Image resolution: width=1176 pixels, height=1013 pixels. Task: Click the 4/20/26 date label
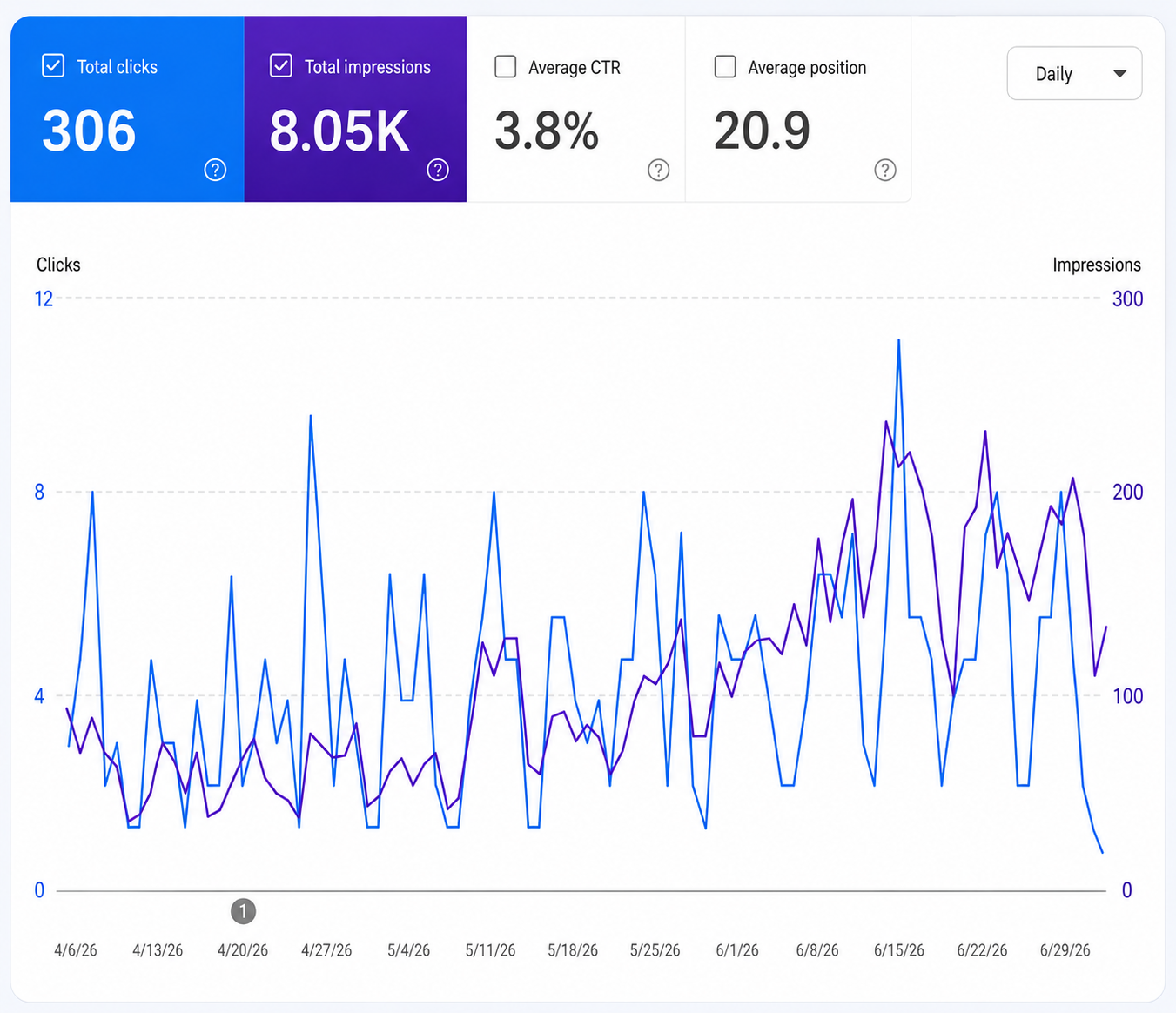tap(243, 950)
